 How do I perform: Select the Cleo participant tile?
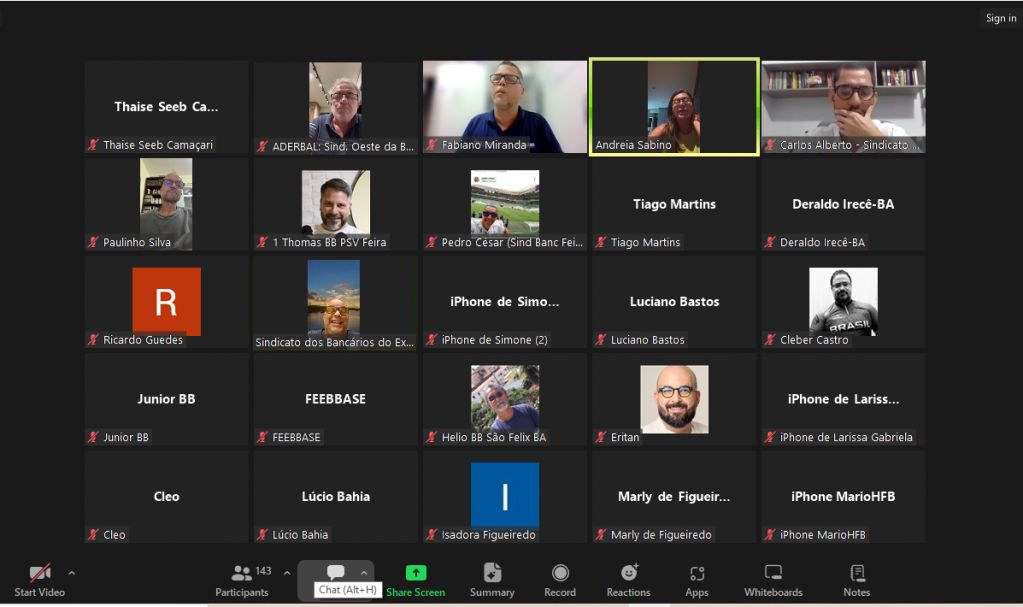pos(166,497)
